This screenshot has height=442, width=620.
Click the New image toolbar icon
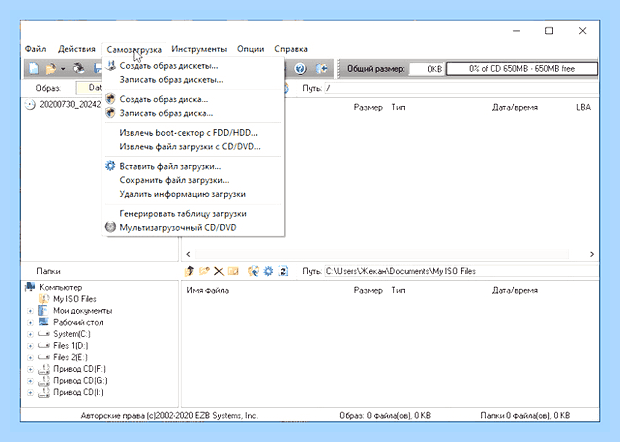34,69
